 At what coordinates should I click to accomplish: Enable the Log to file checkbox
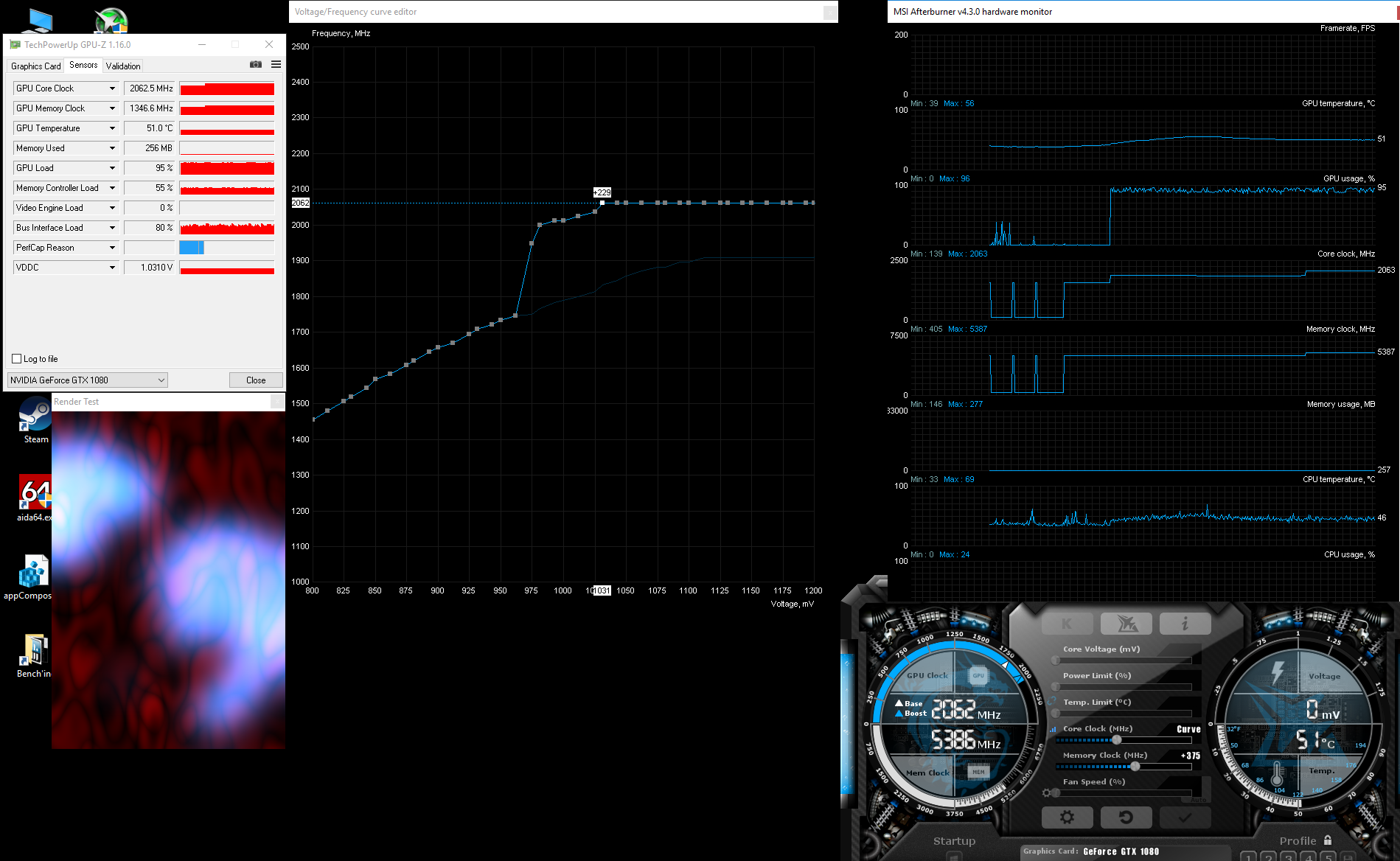(x=17, y=359)
